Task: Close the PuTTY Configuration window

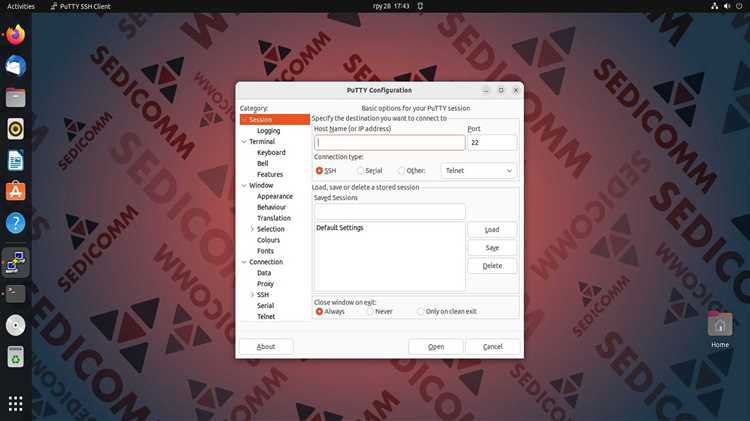Action: [x=516, y=90]
